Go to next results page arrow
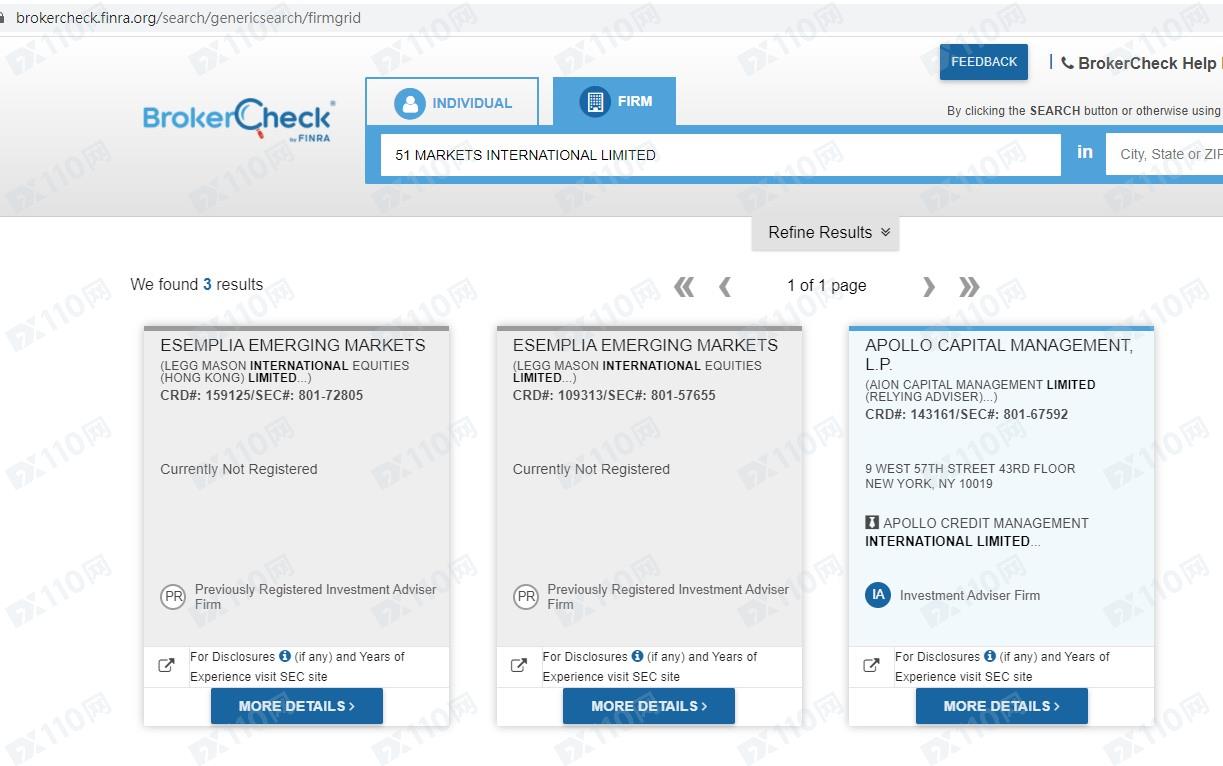The width and height of the screenshot is (1223, 766). click(928, 287)
